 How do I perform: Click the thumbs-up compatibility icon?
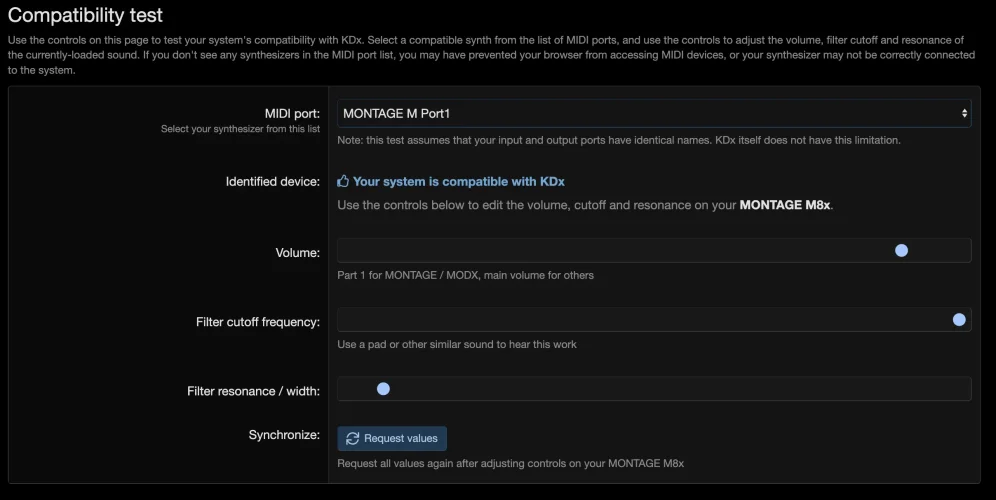point(343,182)
